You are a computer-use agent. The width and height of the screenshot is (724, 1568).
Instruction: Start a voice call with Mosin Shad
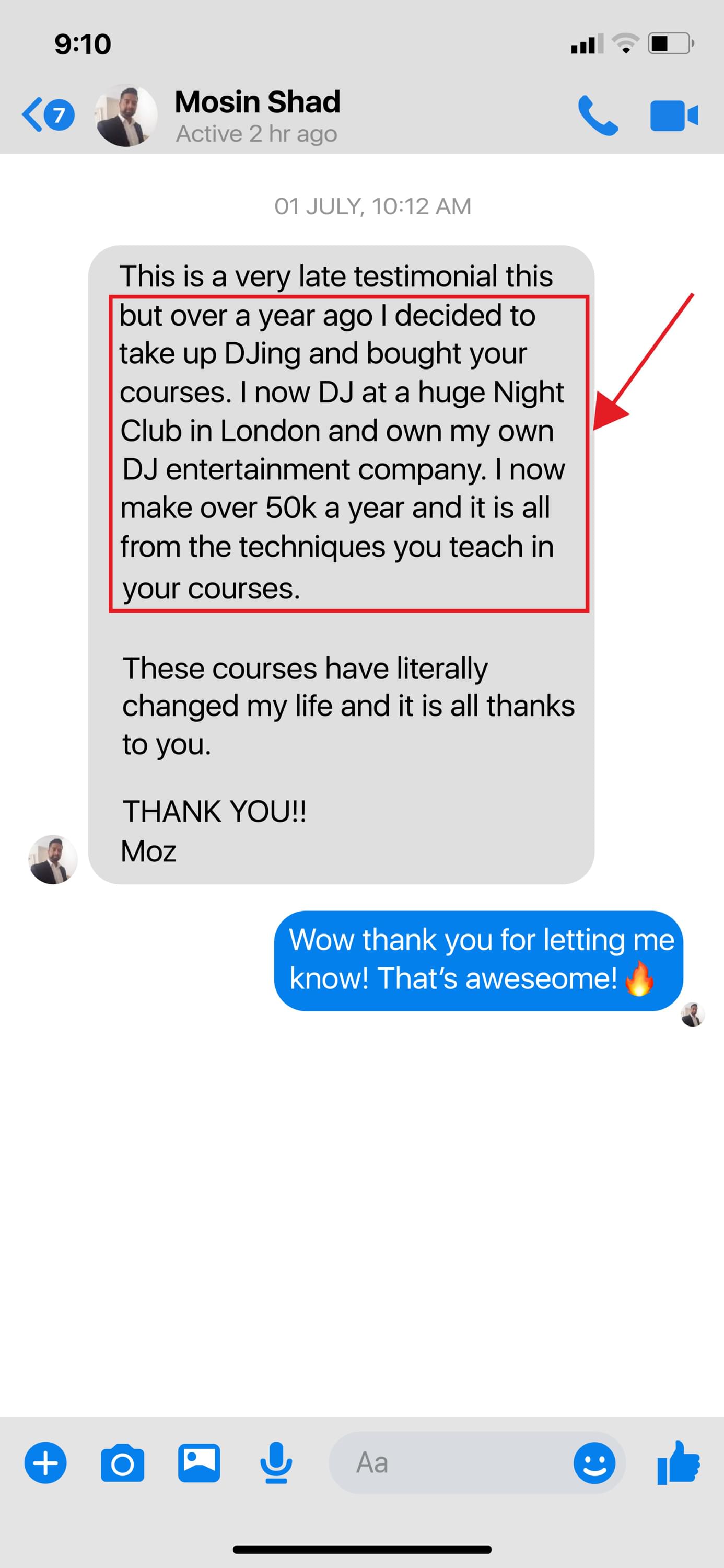(598, 115)
